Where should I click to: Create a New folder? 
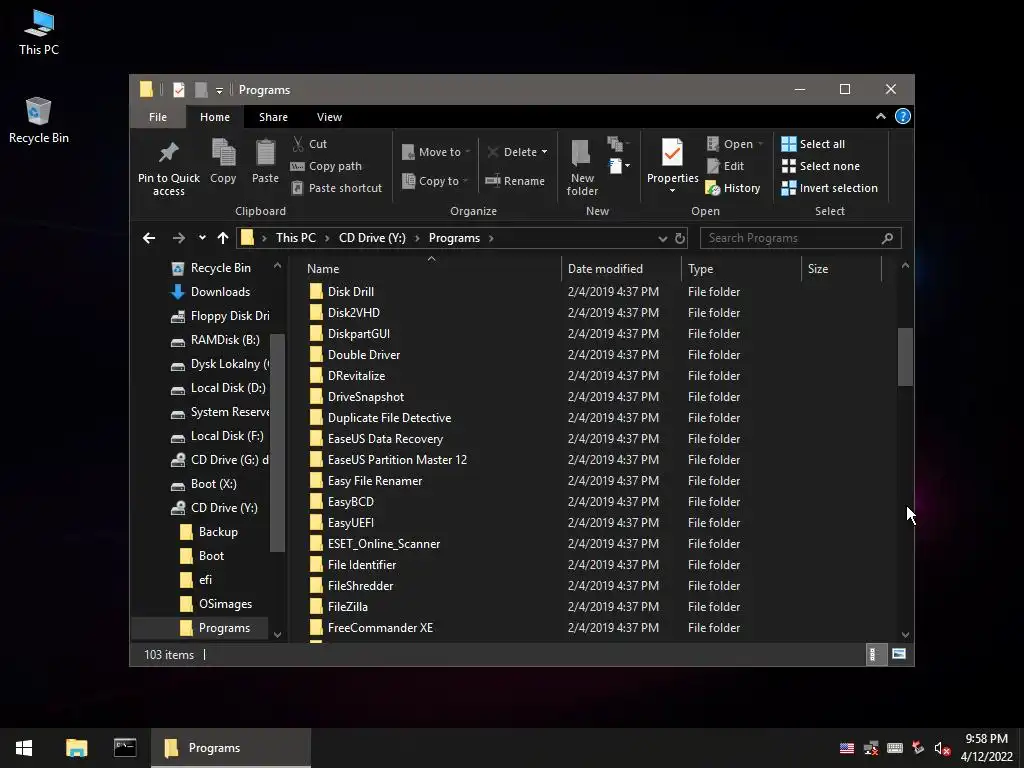point(582,167)
